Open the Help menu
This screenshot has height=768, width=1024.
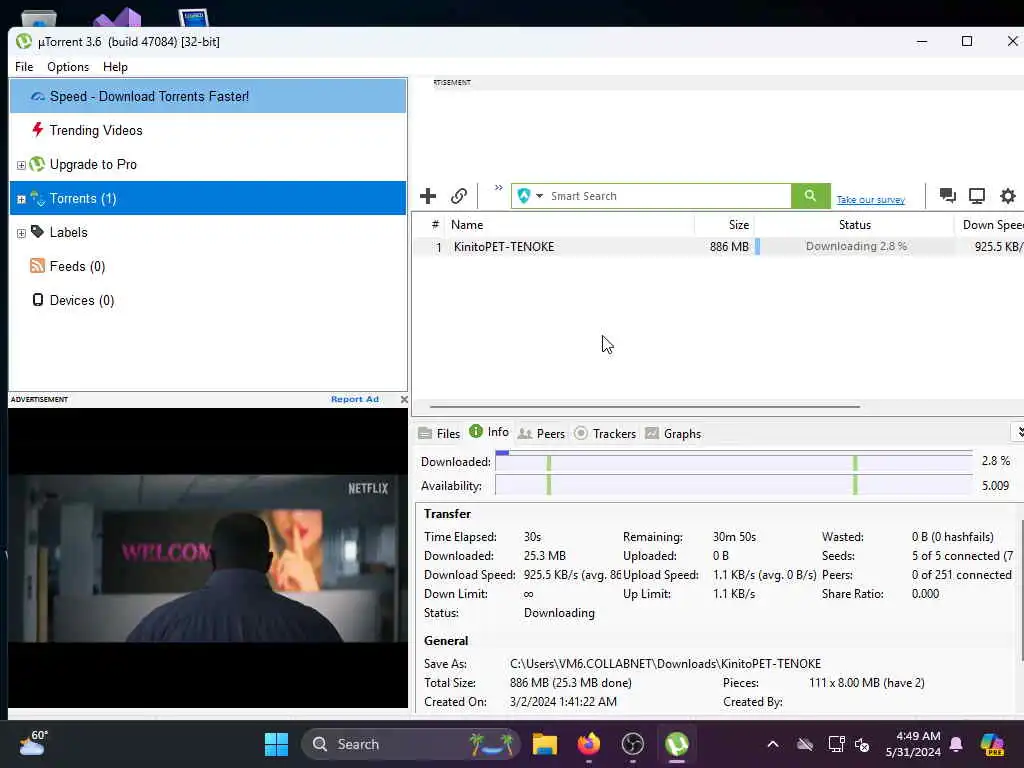click(115, 67)
